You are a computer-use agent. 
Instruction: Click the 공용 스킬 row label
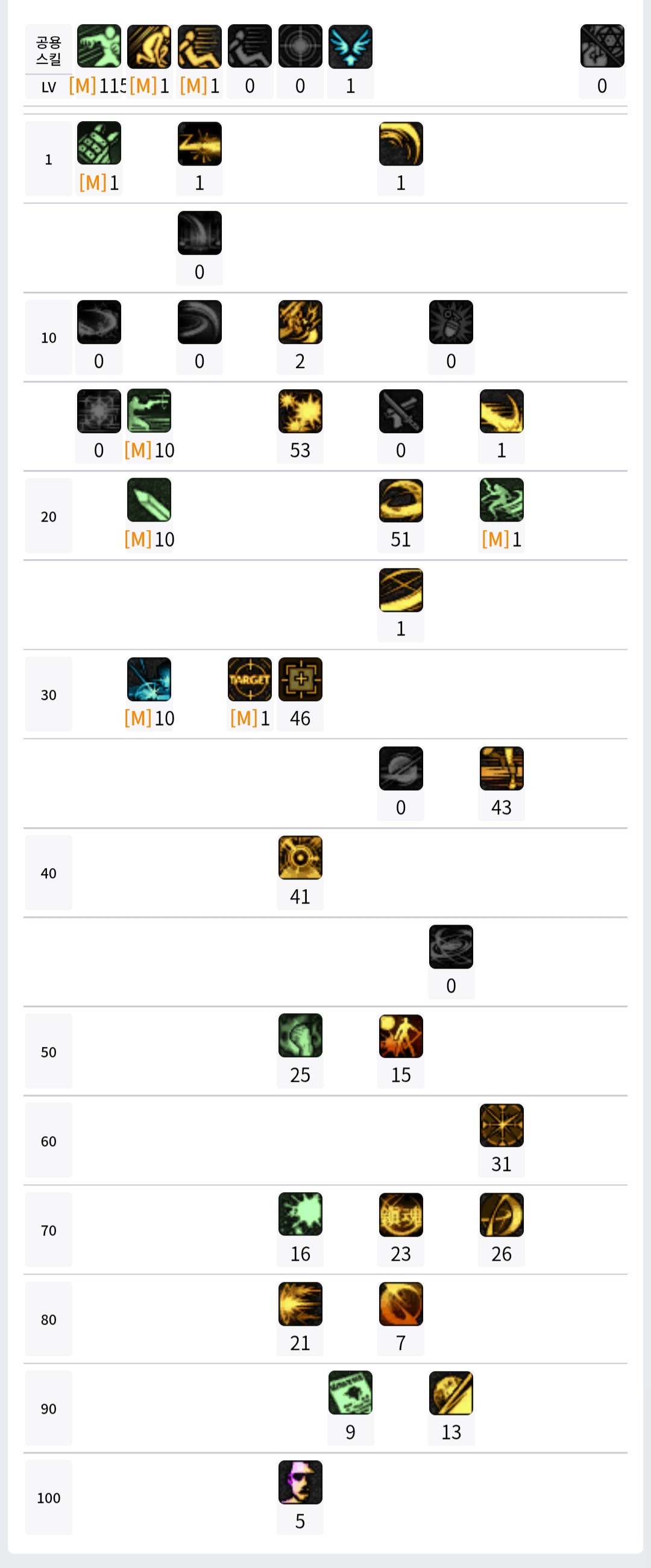49,51
